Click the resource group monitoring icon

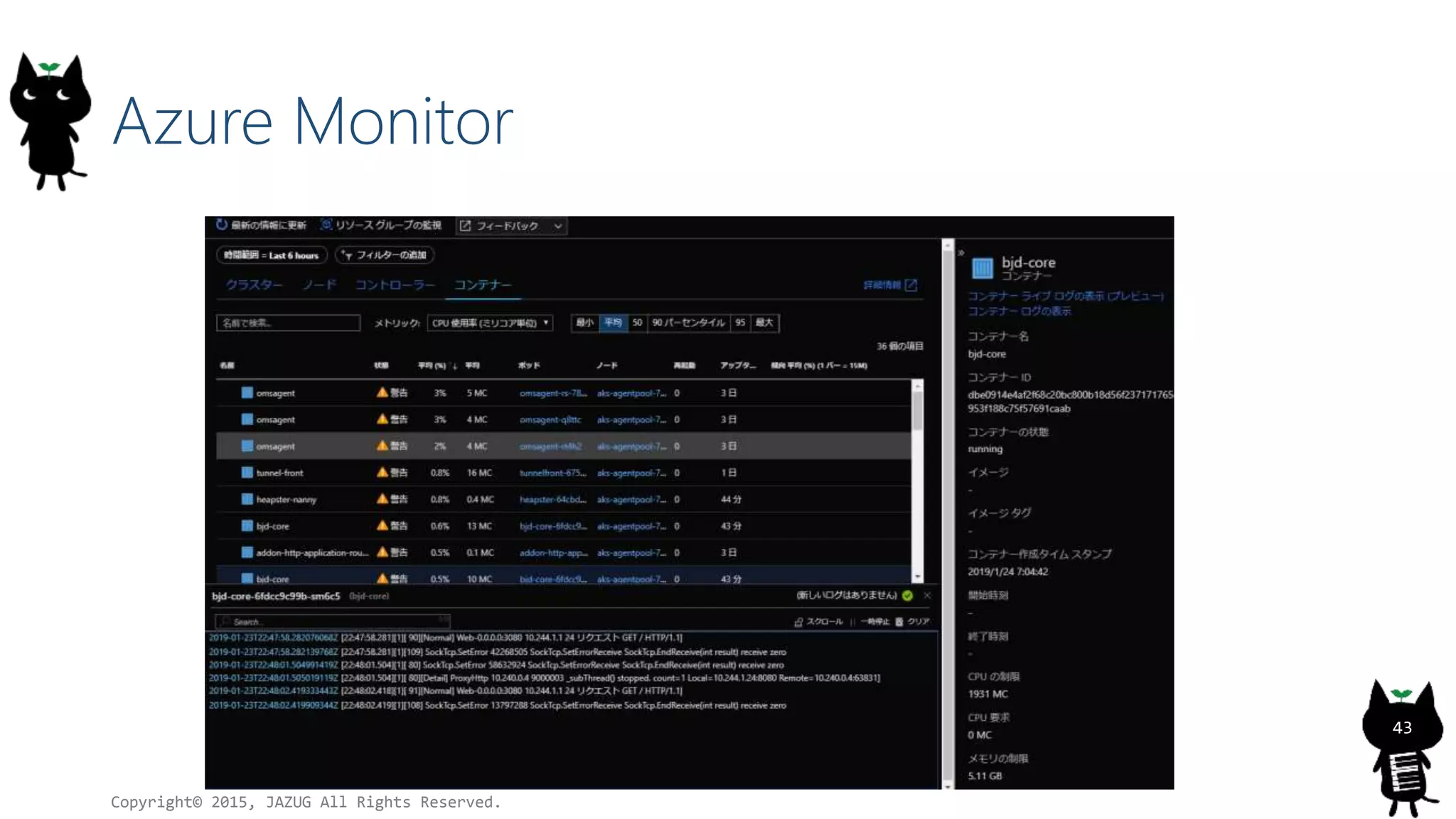tap(326, 225)
